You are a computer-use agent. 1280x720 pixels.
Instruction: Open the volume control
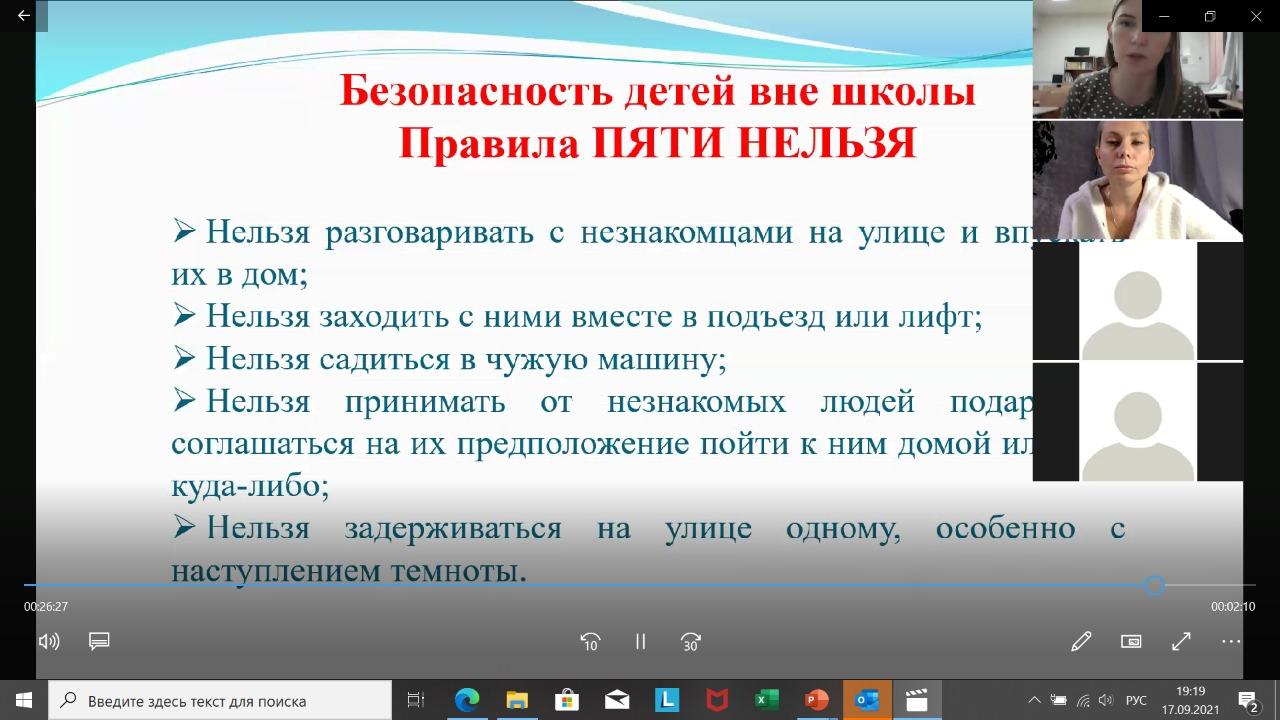tap(49, 642)
